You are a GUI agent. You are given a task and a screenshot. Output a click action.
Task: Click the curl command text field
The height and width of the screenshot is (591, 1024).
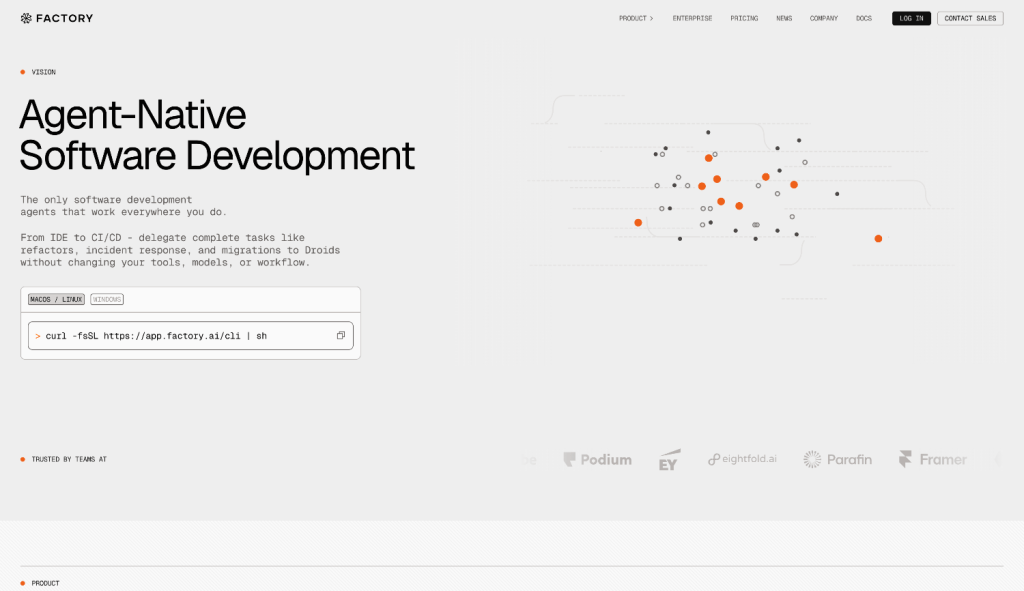coord(191,336)
